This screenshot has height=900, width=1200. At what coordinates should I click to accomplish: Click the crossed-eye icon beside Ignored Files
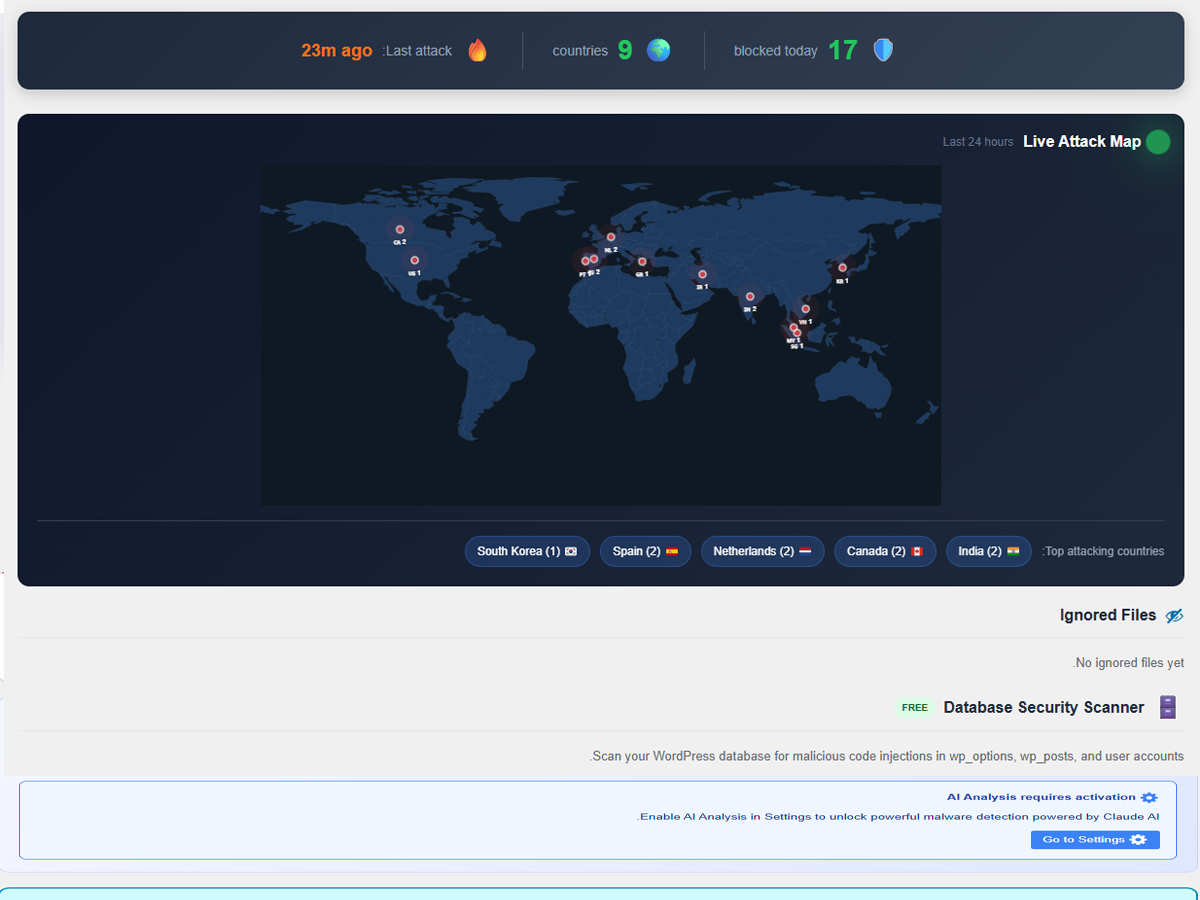(x=1174, y=616)
